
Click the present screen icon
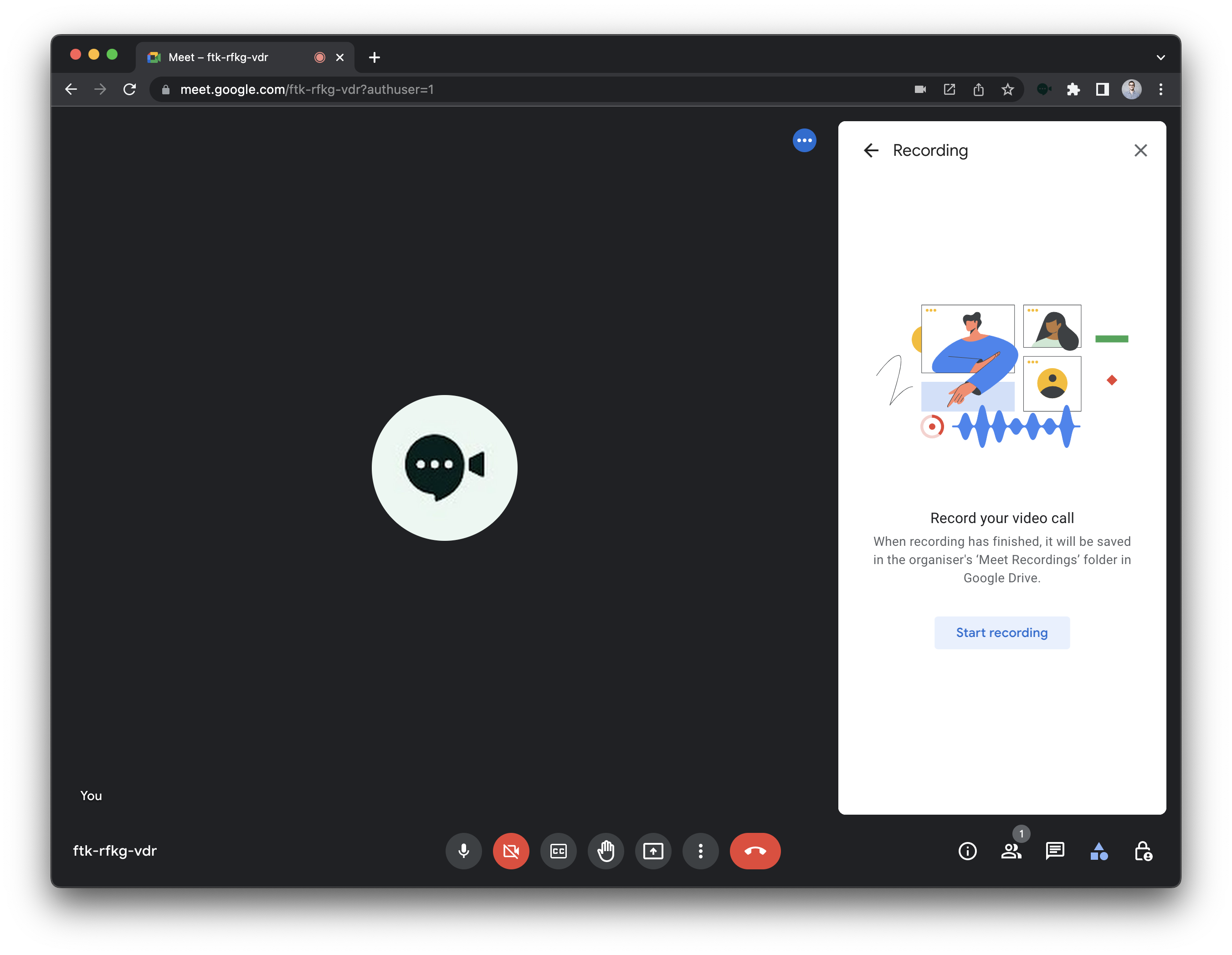pos(653,851)
